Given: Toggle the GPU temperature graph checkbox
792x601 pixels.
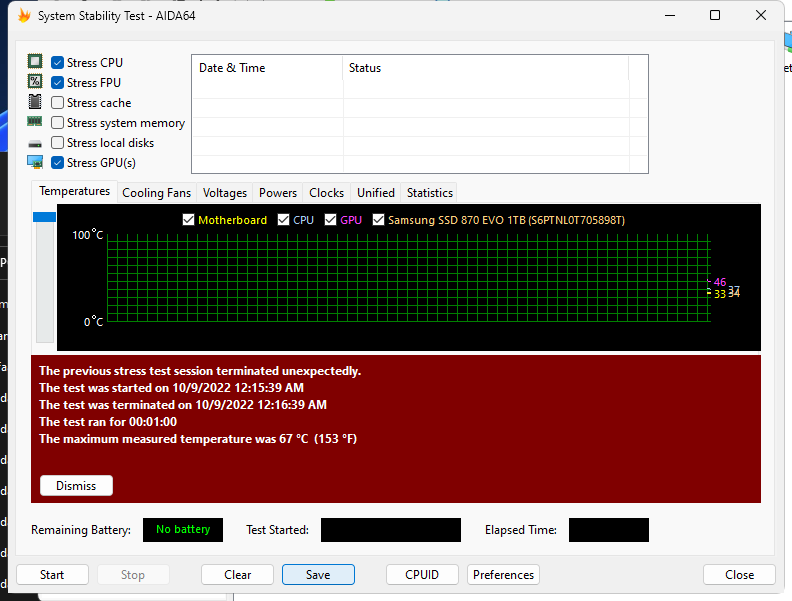Looking at the screenshot, I should (330, 220).
